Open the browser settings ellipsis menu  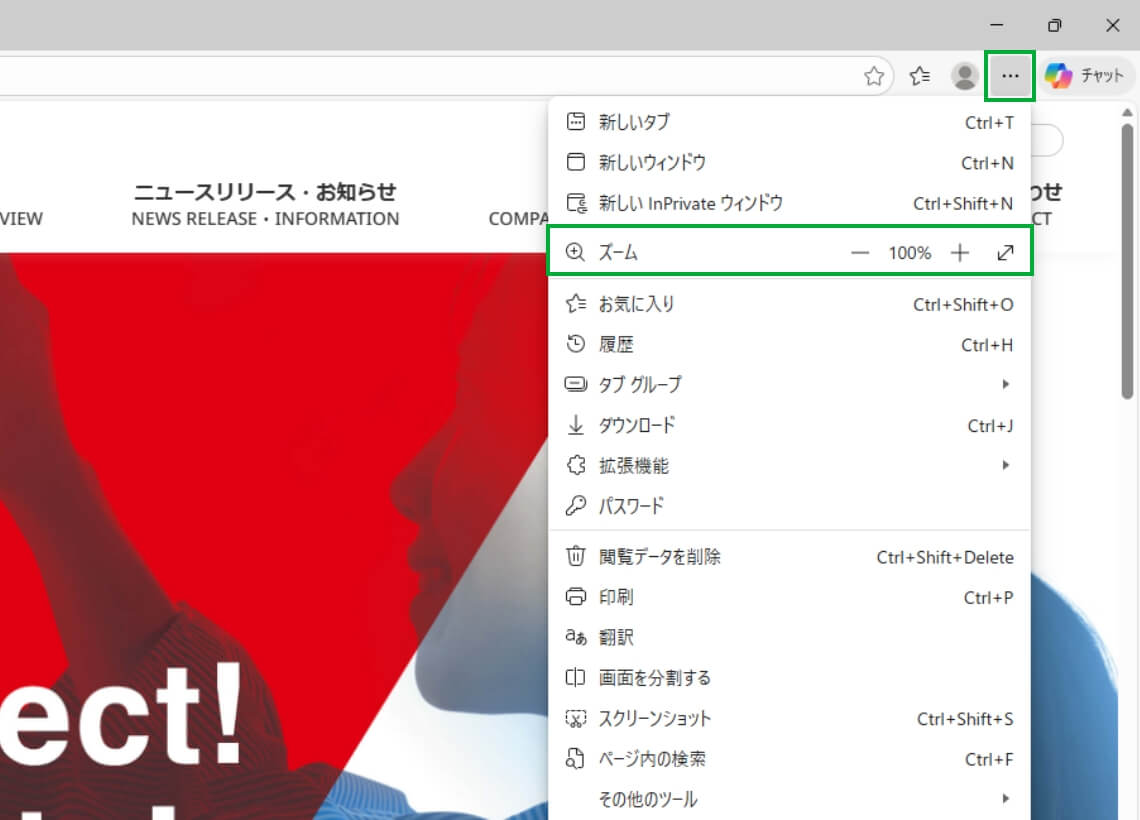pyautogui.click(x=1010, y=75)
